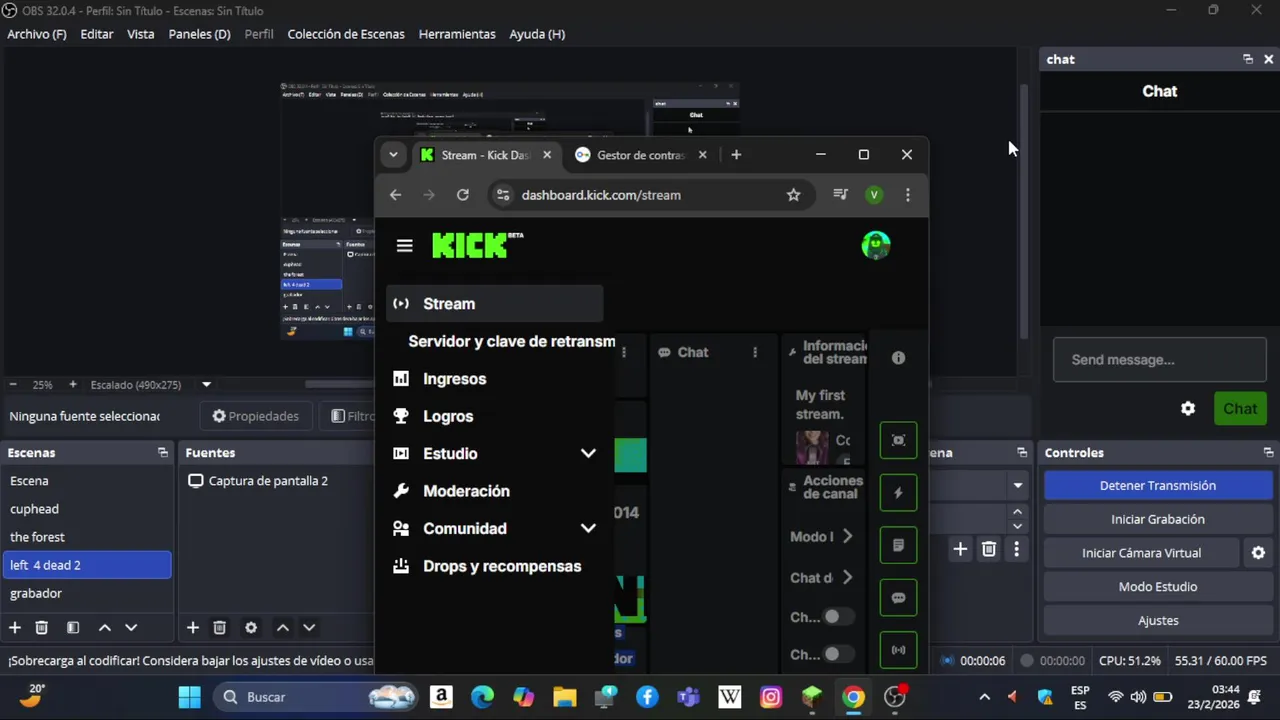Open virtual camera settings gear
Image resolution: width=1280 pixels, height=720 pixels.
click(1258, 553)
